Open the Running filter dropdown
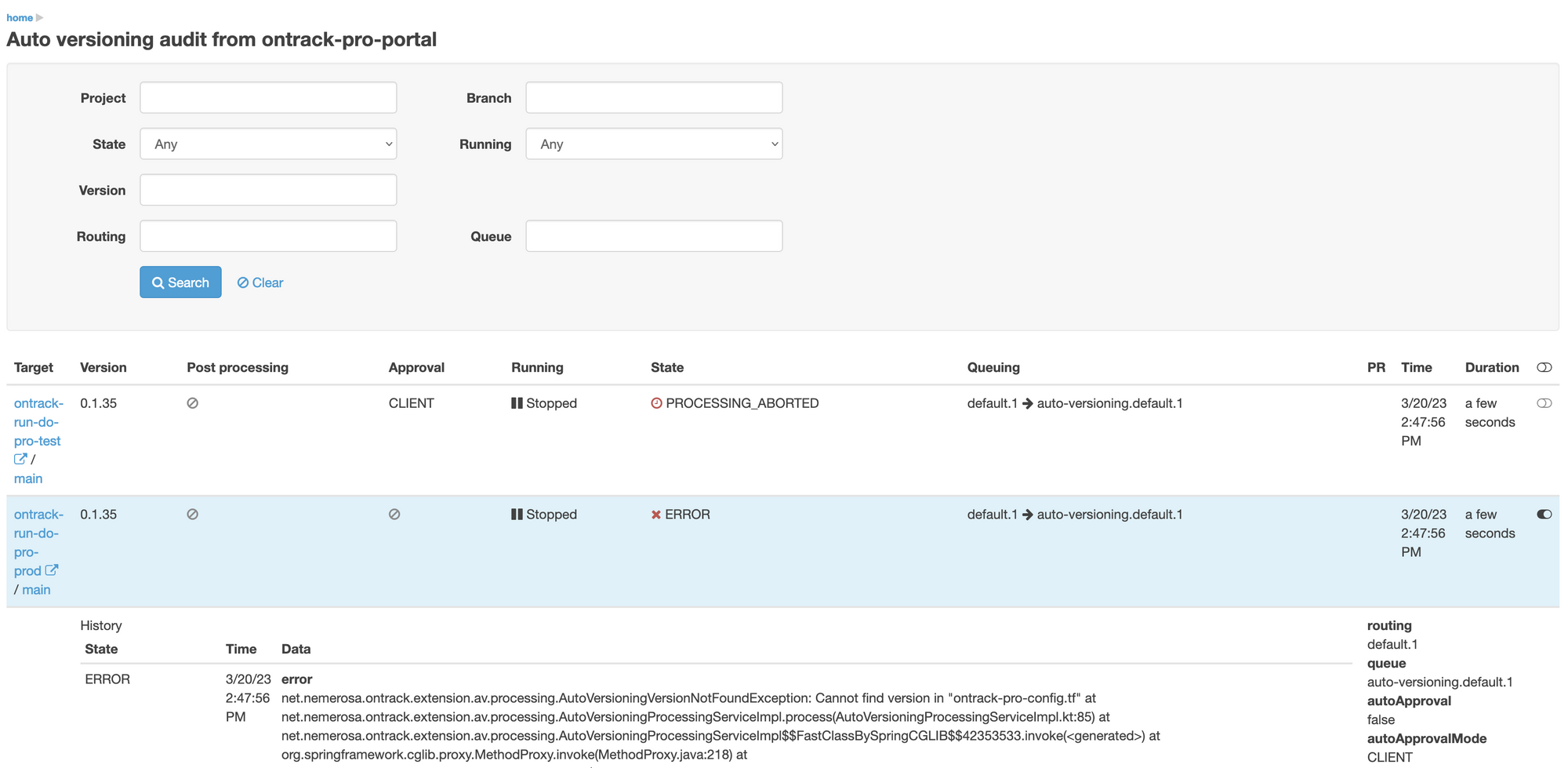The image size is (1568, 768). pos(654,144)
